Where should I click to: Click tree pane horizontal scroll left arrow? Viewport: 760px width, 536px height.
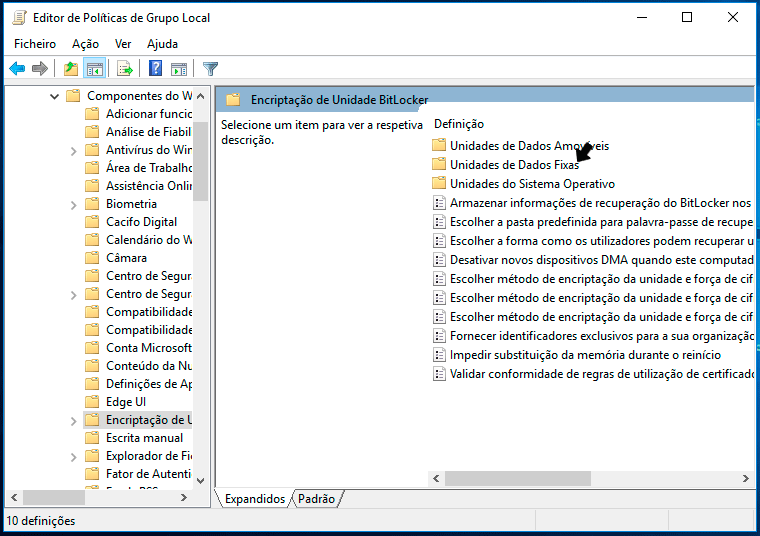14,497
